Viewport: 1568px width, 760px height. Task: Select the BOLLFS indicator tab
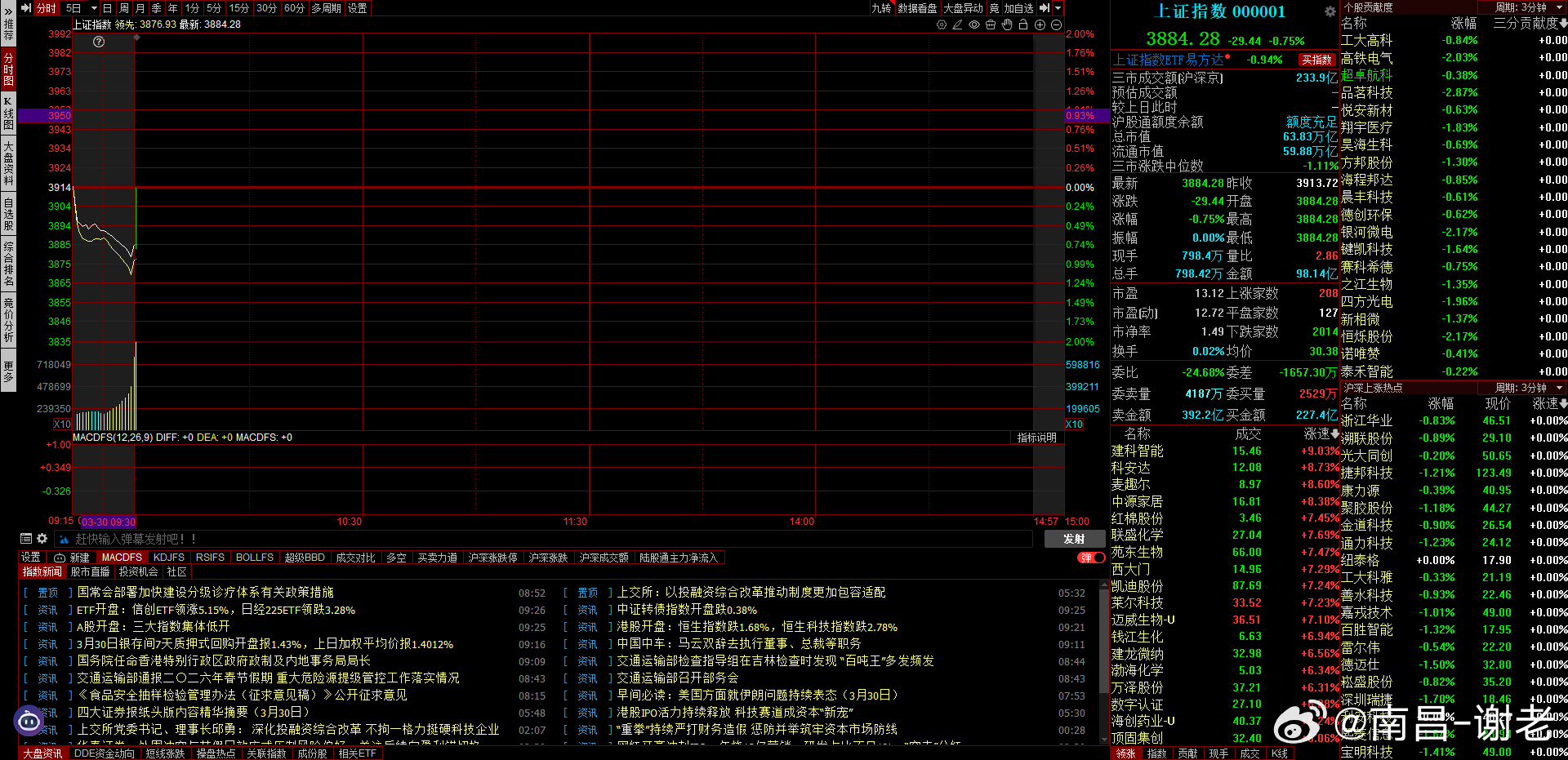pos(255,558)
